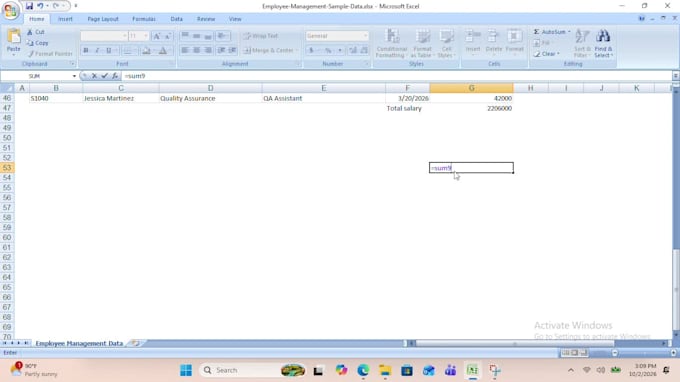680x382 pixels.
Task: Open the weather widget showing Partly sunny
Action: click(x=35, y=370)
